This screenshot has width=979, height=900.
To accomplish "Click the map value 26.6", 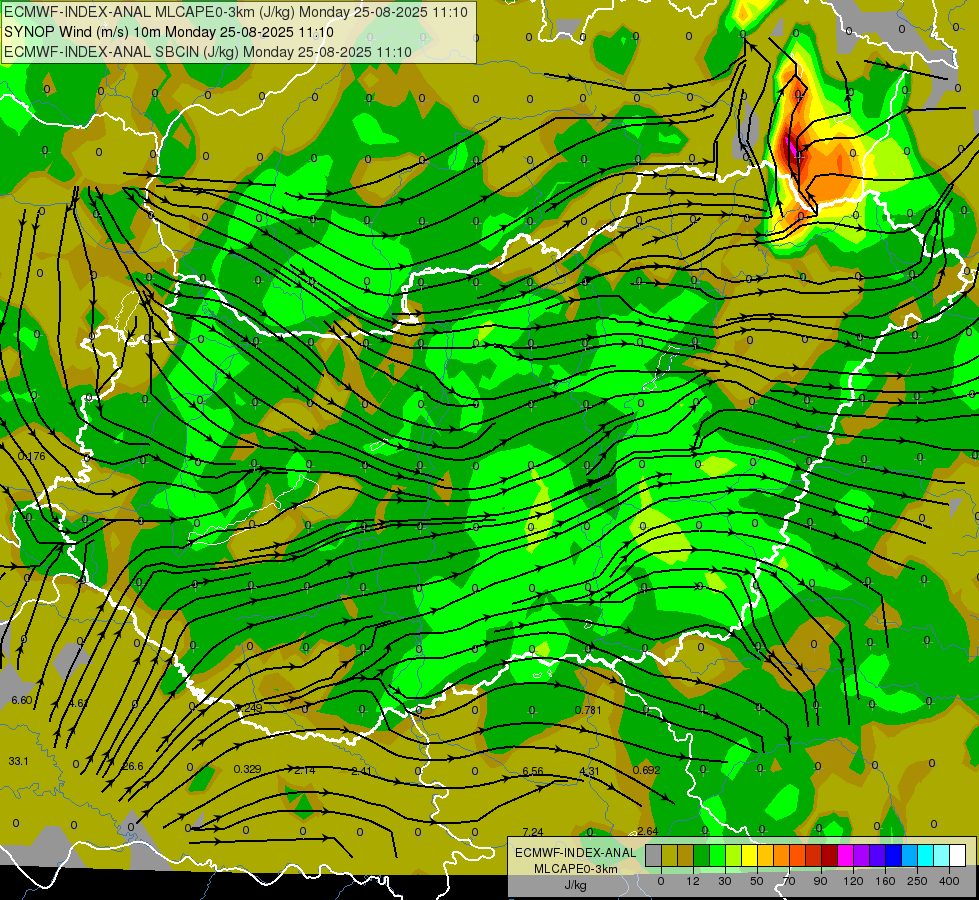I will pos(132,766).
